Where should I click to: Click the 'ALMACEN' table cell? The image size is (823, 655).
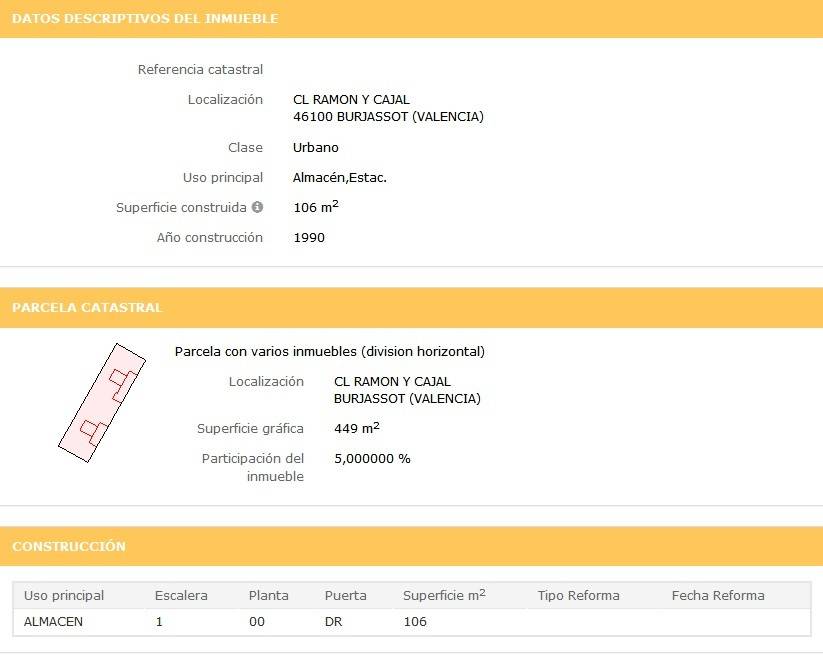point(53,622)
